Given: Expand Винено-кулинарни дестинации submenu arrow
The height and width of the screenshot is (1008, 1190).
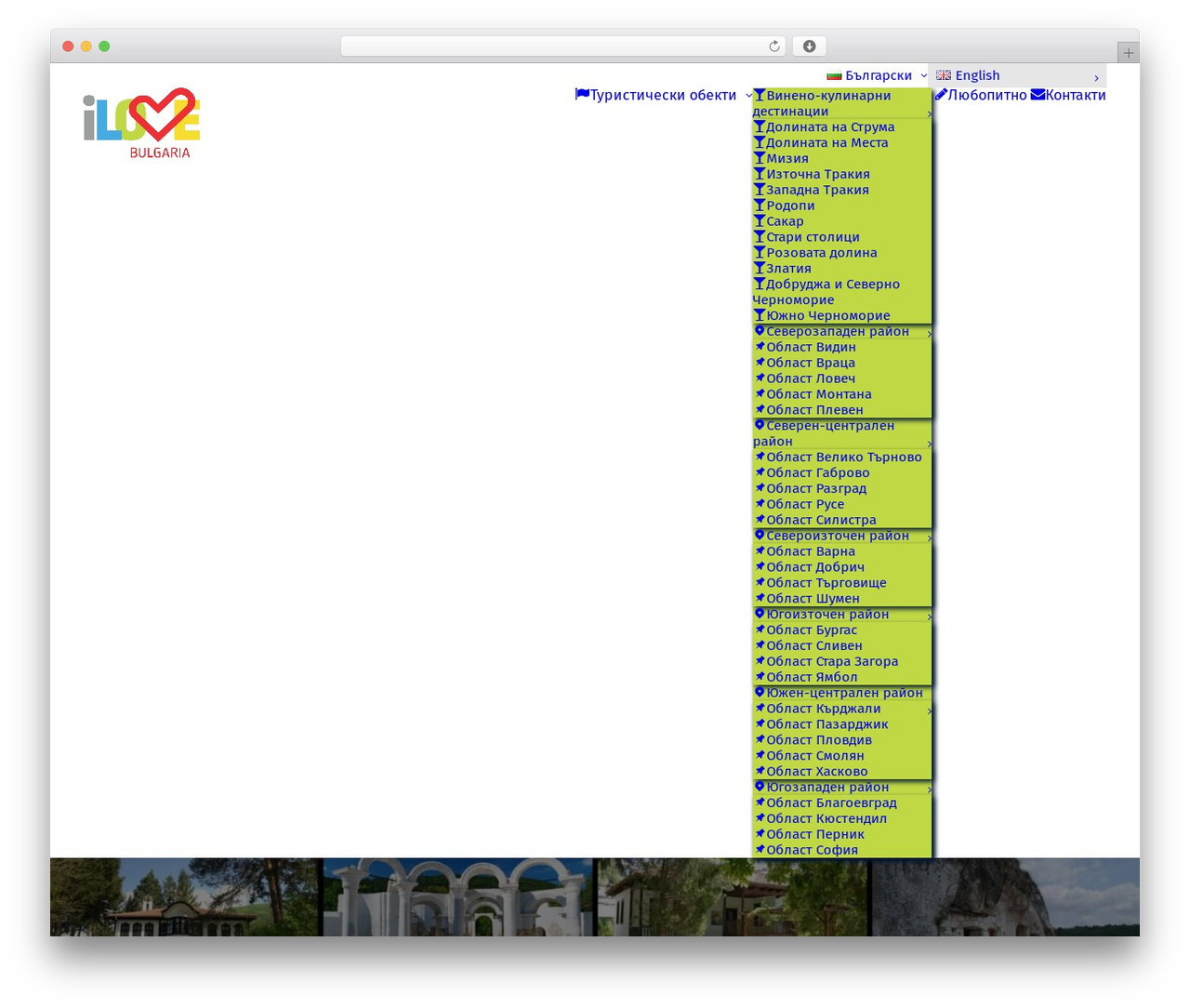Looking at the screenshot, I should click(x=929, y=113).
